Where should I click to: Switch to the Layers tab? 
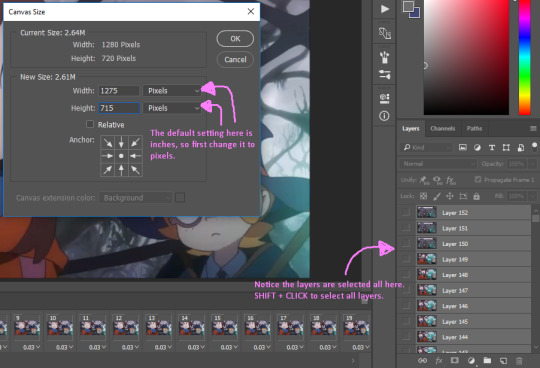click(x=411, y=128)
